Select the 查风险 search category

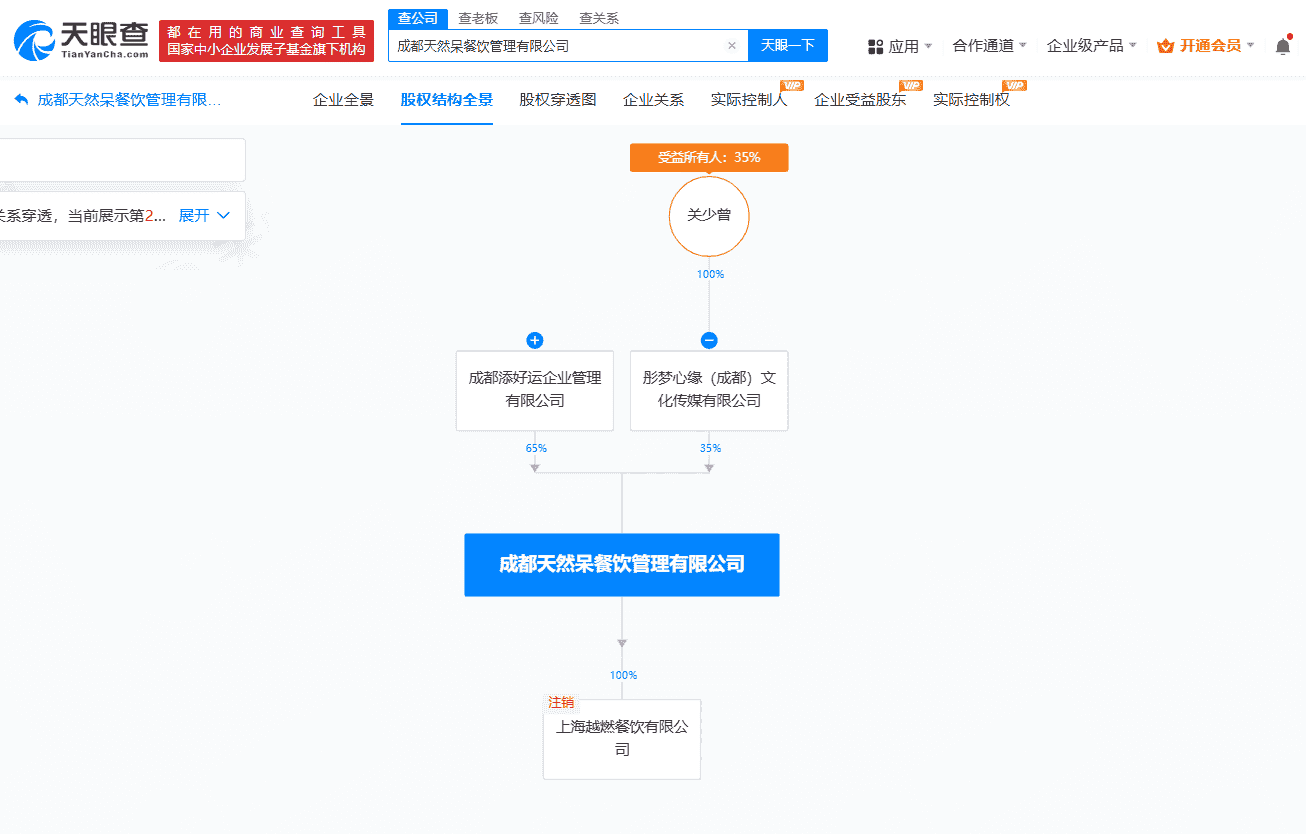(538, 18)
